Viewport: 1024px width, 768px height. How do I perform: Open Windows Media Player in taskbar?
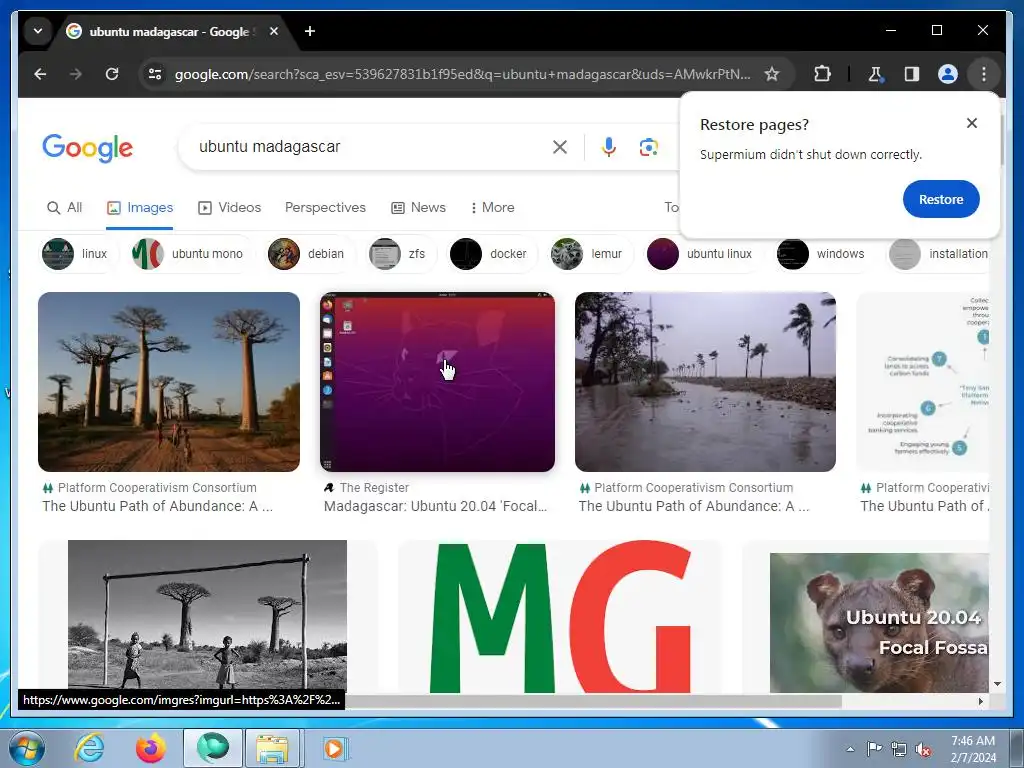pyautogui.click(x=335, y=748)
